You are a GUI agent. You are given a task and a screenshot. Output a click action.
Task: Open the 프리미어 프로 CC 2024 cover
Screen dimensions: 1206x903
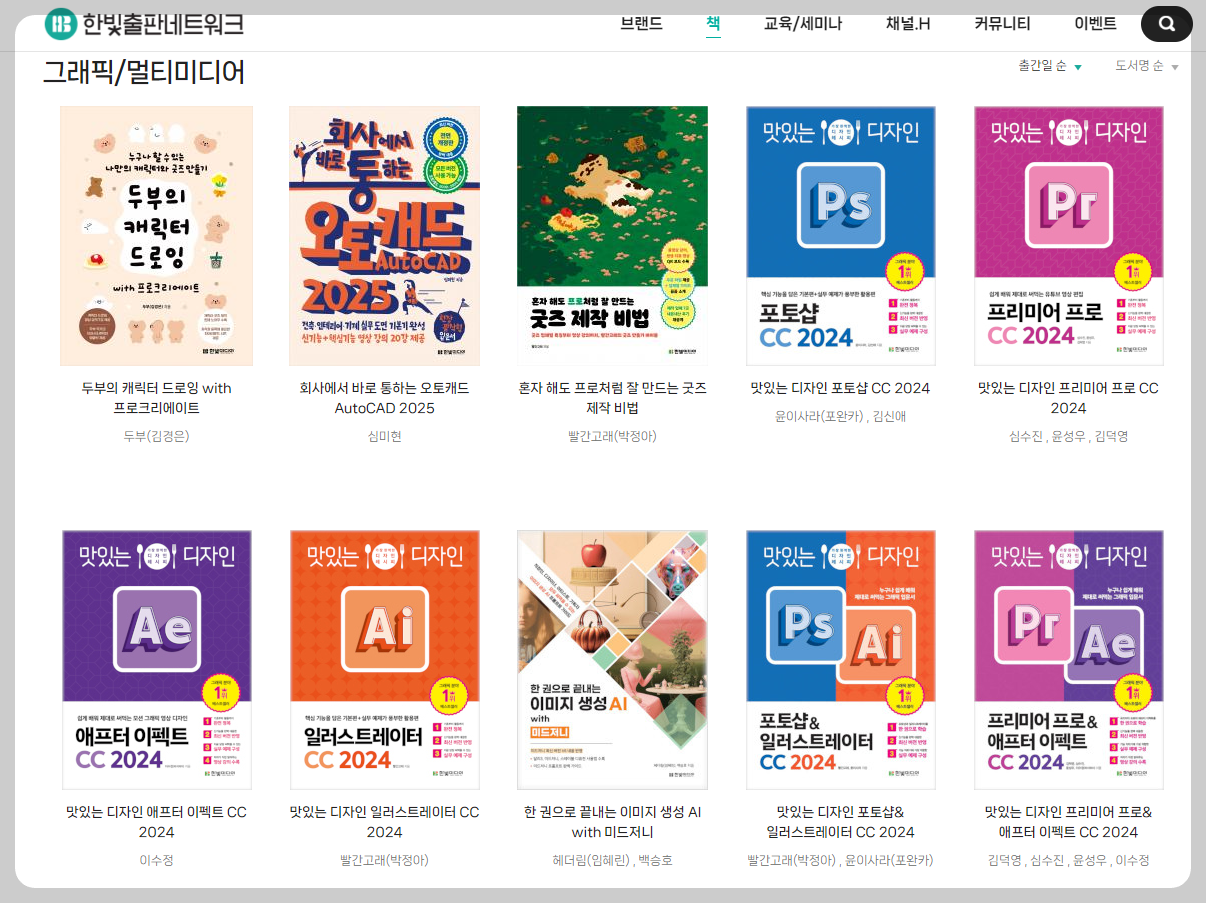(x=1069, y=236)
